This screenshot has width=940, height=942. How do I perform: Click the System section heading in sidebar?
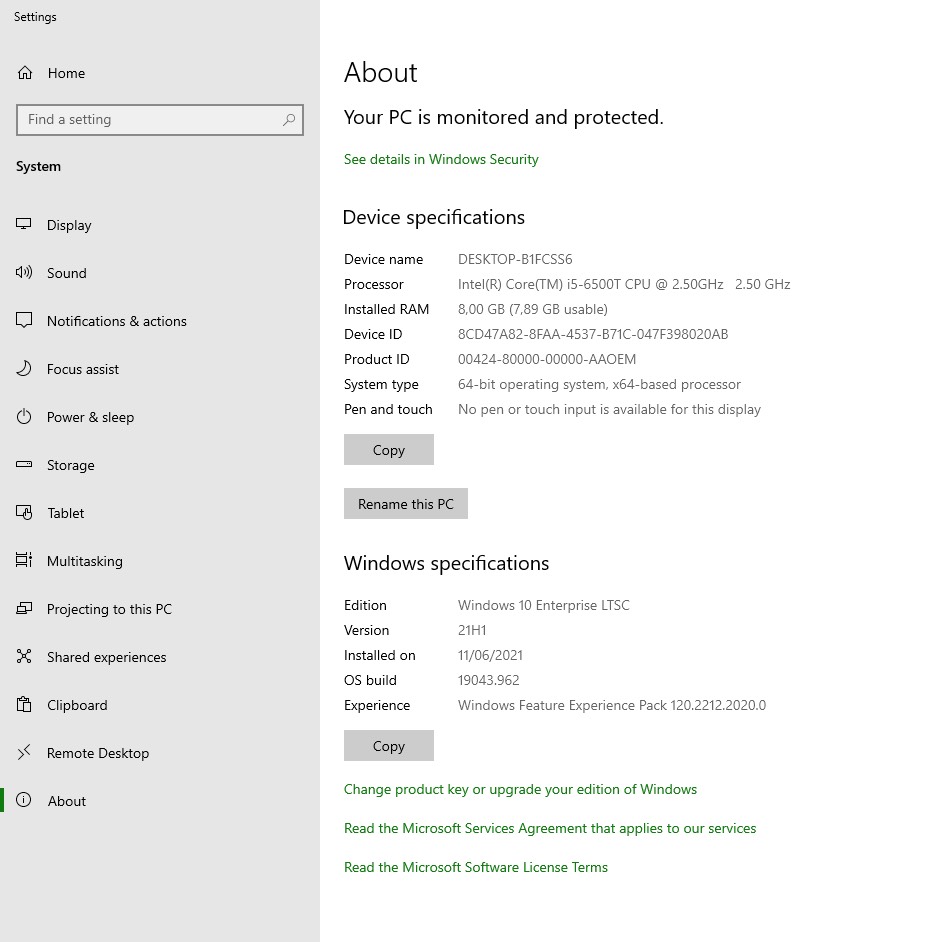(x=38, y=166)
